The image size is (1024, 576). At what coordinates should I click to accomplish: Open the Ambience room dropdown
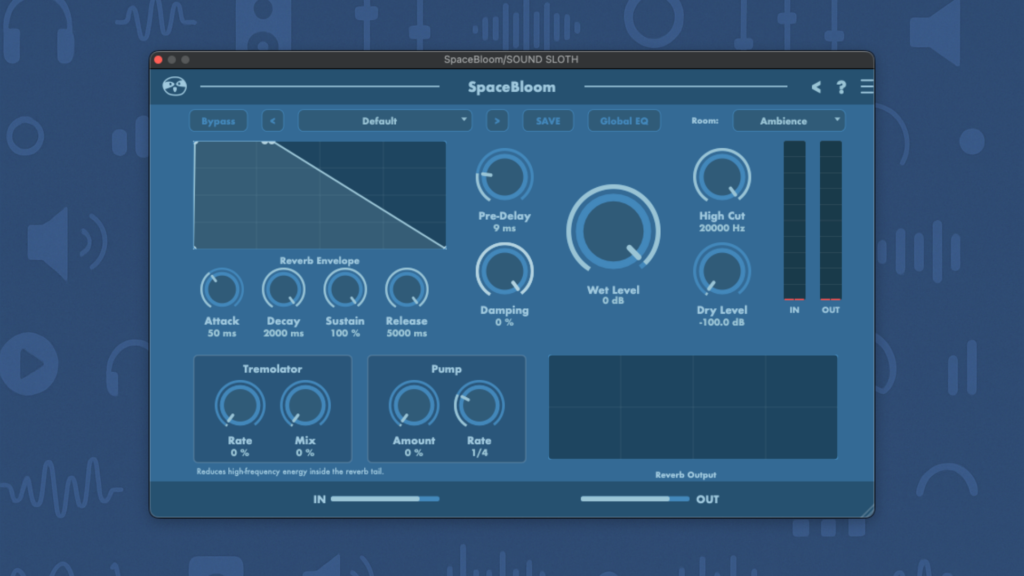click(789, 121)
